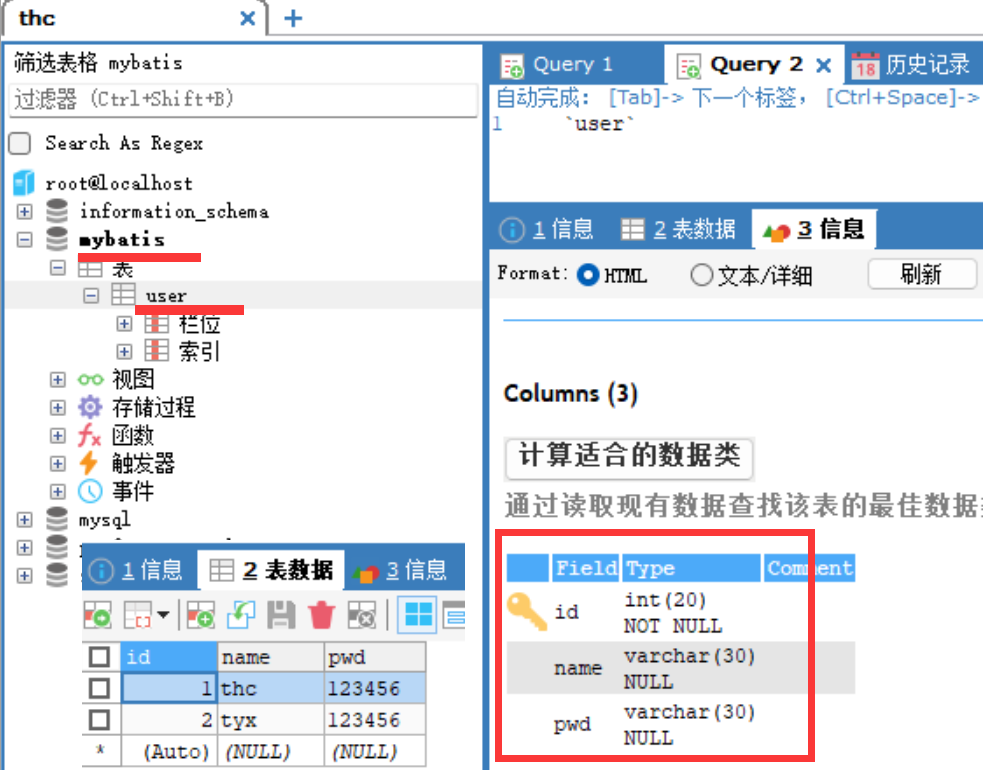Open the upper 2 表数据 result tab
Viewport: 983px width, 770px height.
click(678, 229)
